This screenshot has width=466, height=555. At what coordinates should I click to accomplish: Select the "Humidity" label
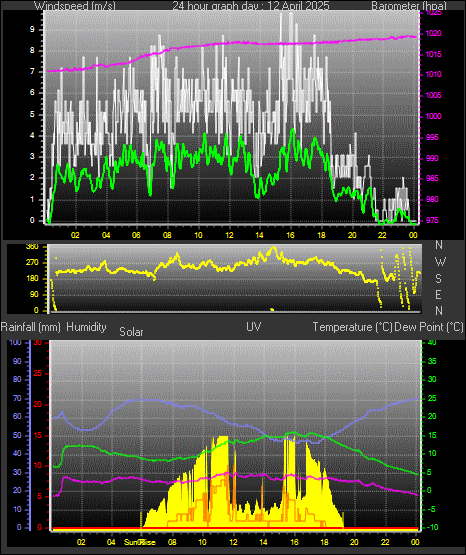pyautogui.click(x=86, y=327)
